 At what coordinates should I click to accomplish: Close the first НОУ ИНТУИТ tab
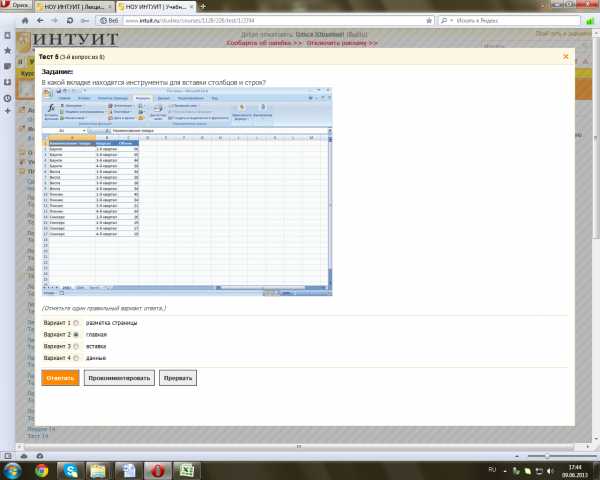click(x=110, y=7)
